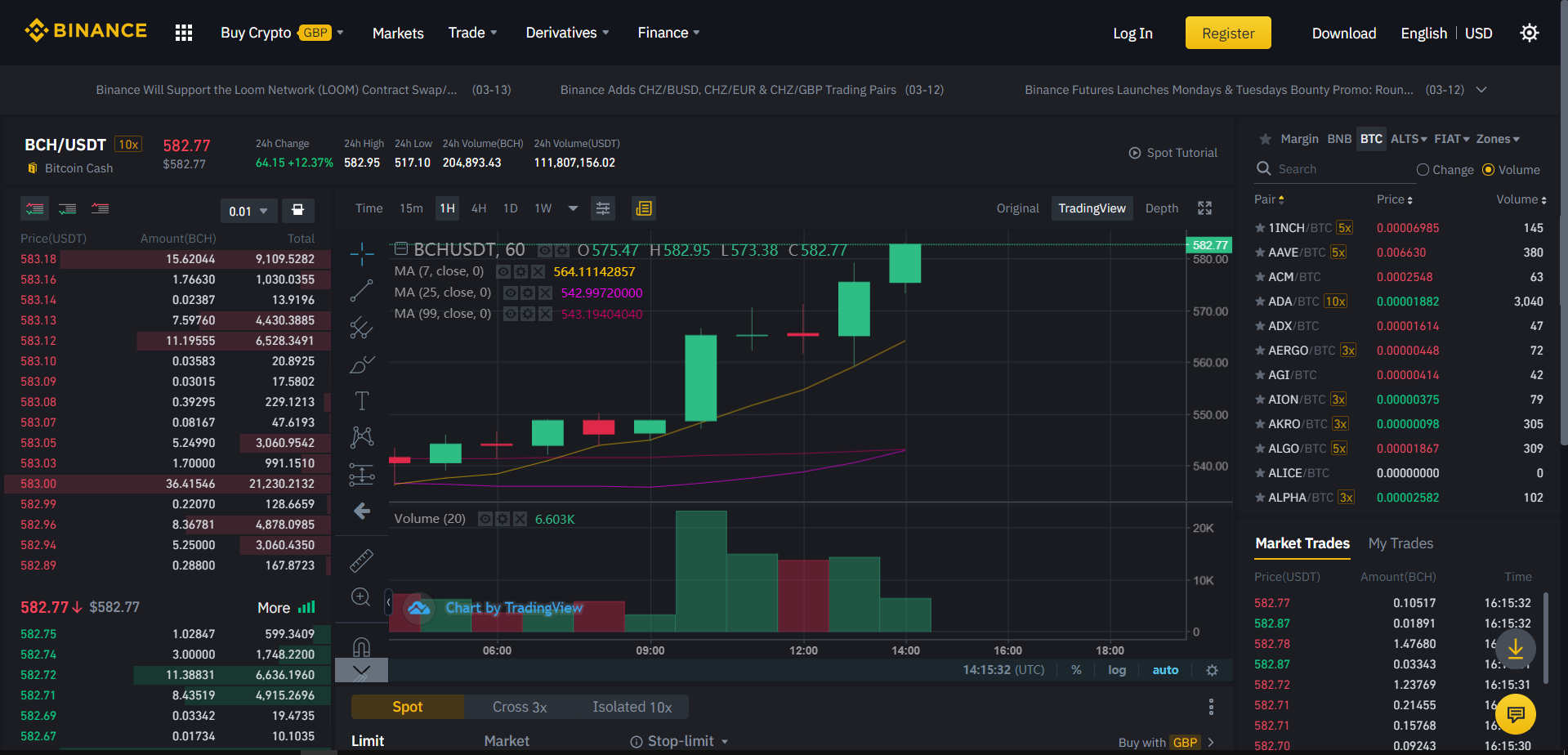Select the long position prediction tool
The width and height of the screenshot is (1568, 755).
[361, 474]
